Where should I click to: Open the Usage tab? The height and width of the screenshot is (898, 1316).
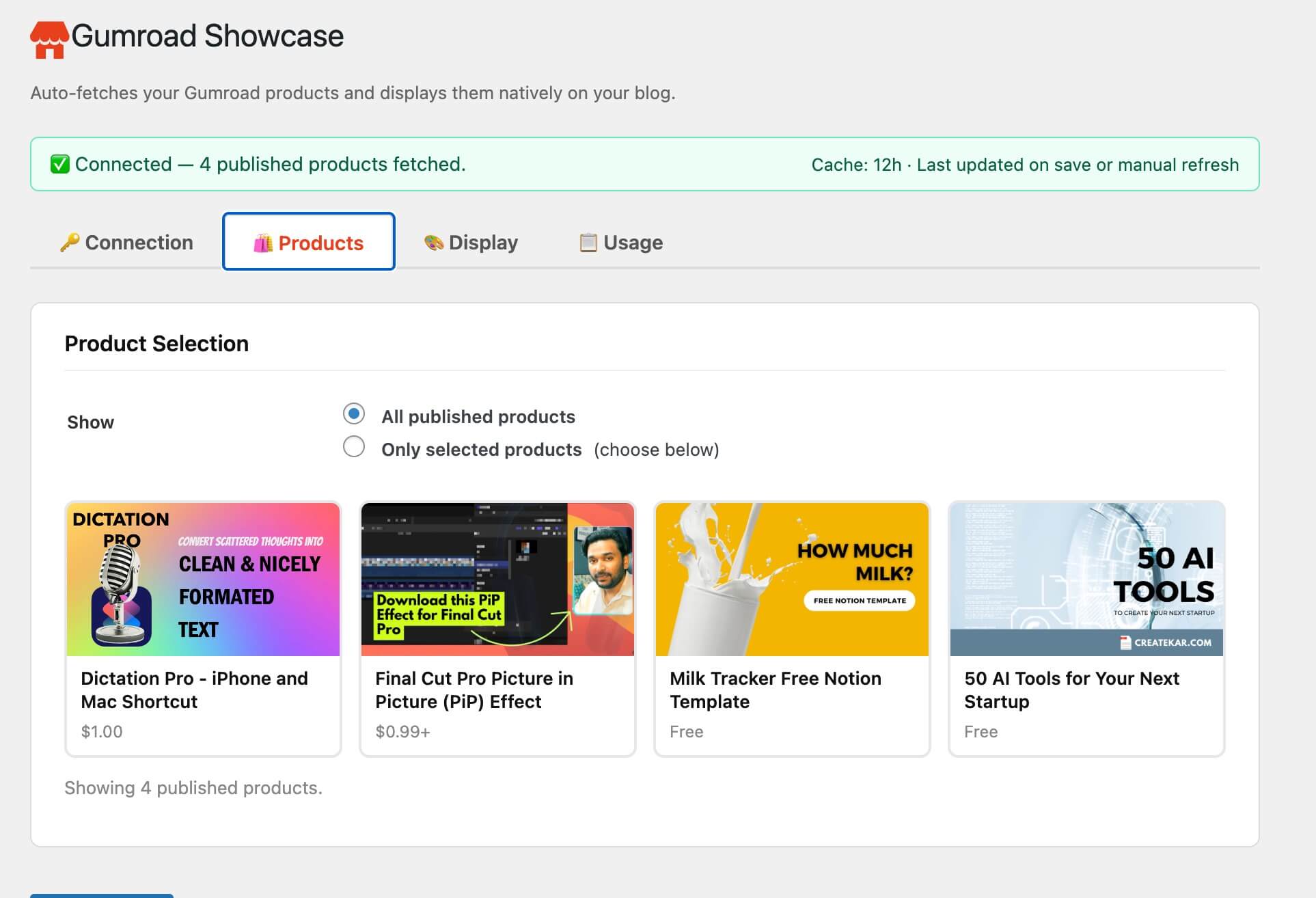[x=621, y=243]
